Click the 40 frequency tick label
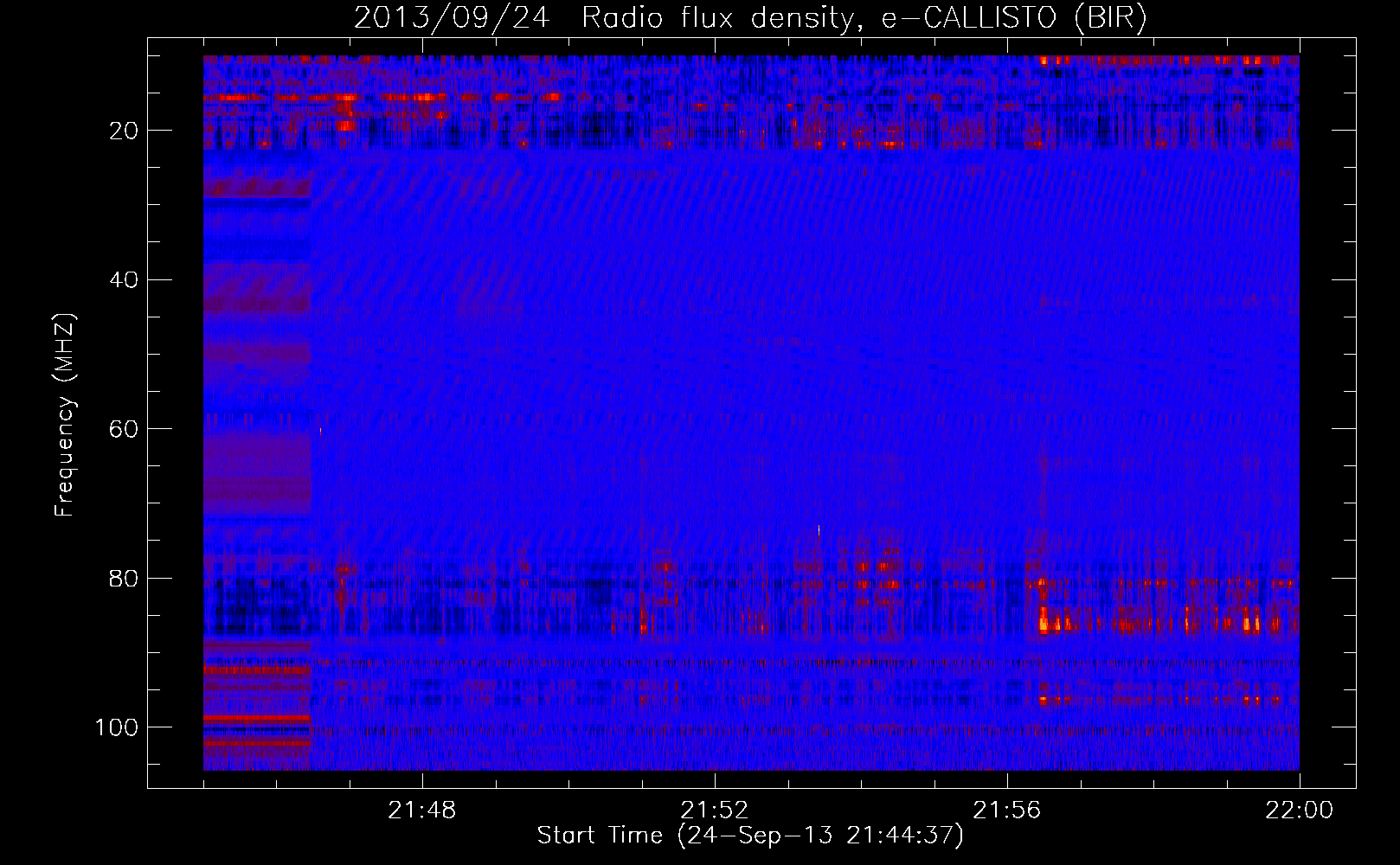 click(124, 279)
